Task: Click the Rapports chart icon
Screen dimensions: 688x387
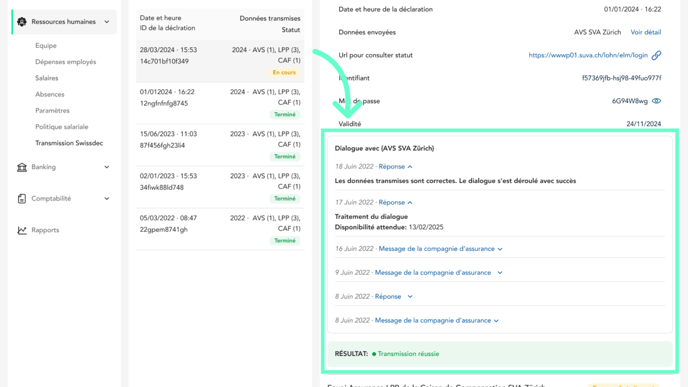Action: 22,230
